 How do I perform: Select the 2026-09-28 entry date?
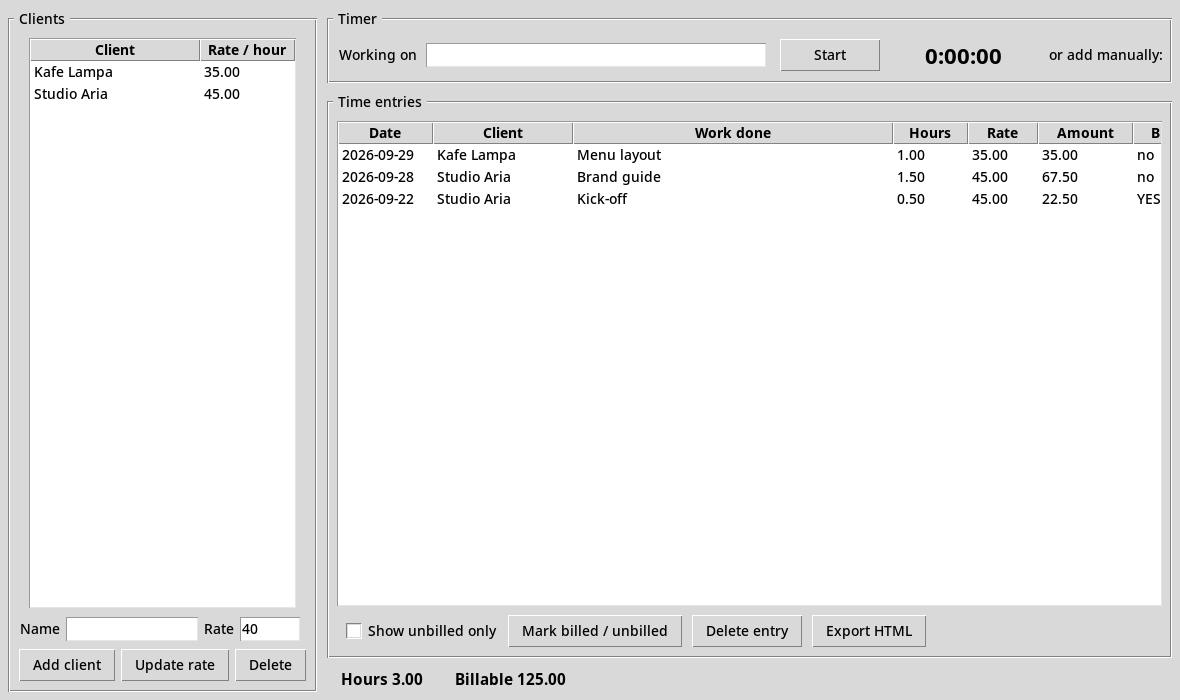[378, 177]
